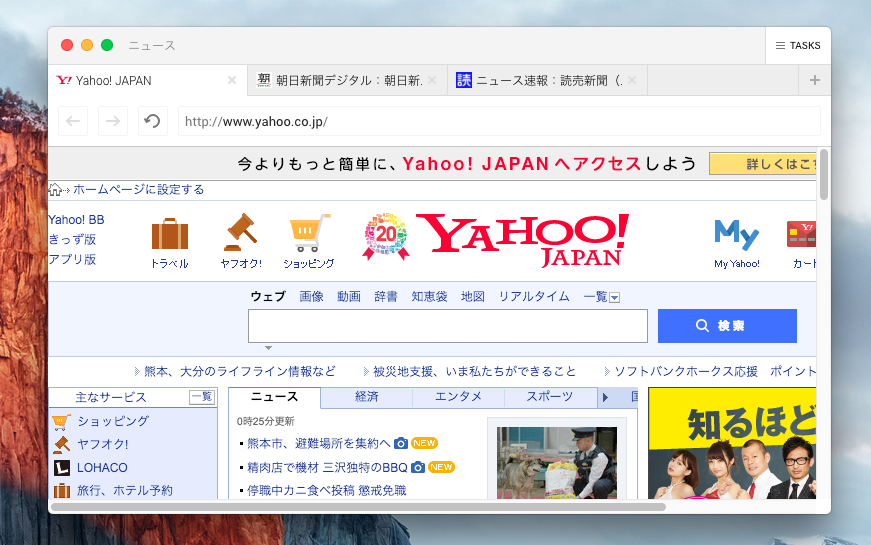Open the Yahoo Auctions gavel icon
The height and width of the screenshot is (545, 871).
click(240, 233)
